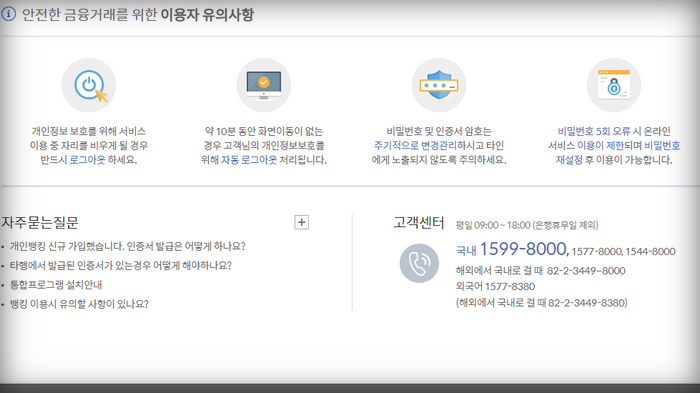
Task: Click the blue '자동 로그아웃' highlighted text
Action: click(x=249, y=160)
